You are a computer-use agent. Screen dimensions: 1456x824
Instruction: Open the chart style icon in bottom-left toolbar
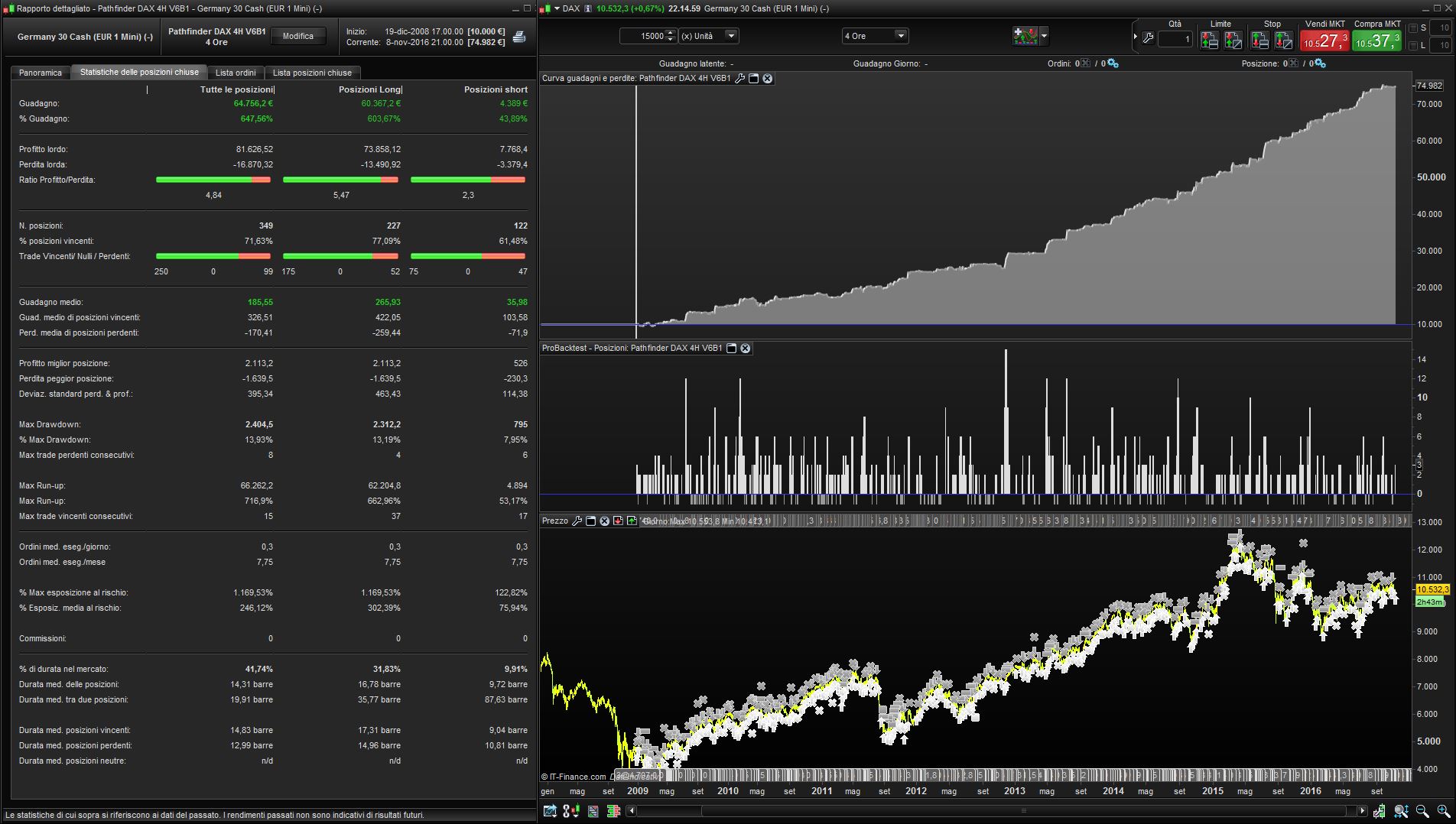coord(550,811)
